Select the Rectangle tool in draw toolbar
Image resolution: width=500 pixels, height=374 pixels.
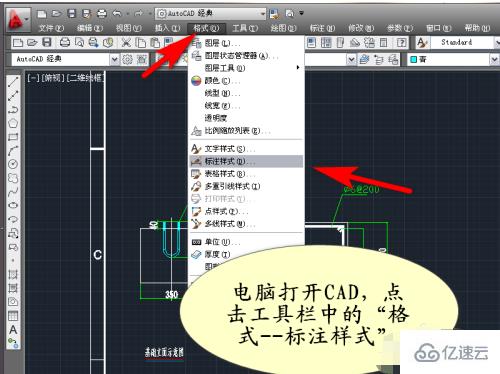tap(13, 137)
